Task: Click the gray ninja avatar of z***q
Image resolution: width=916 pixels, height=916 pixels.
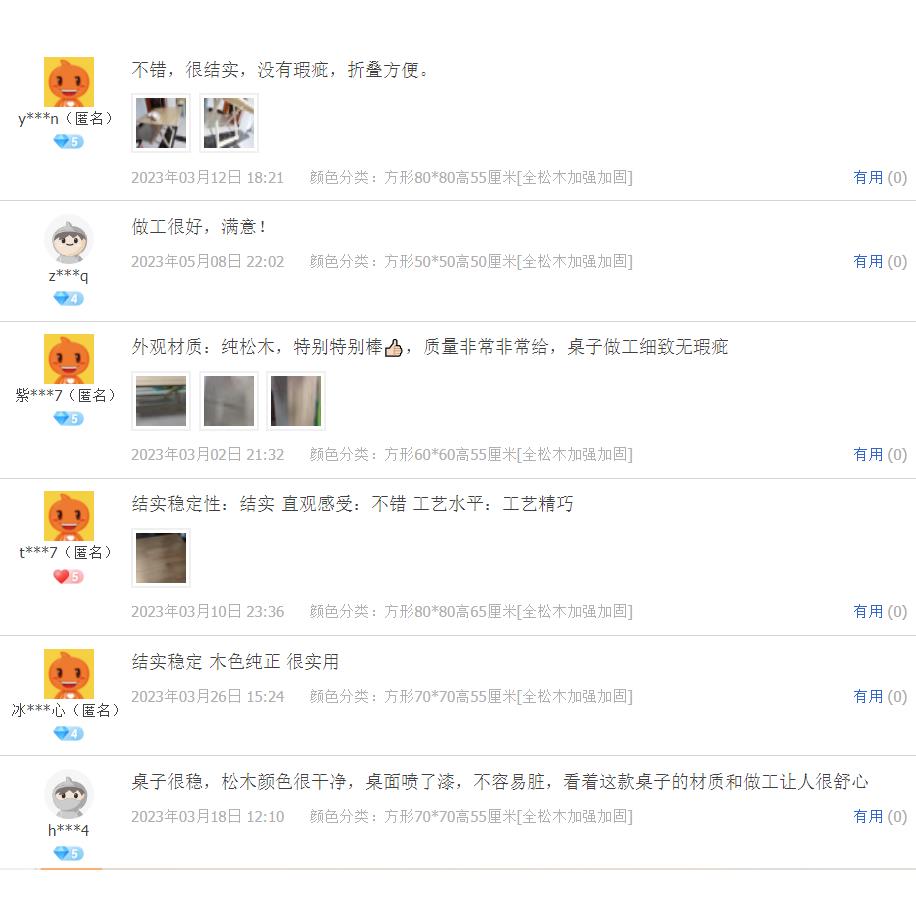Action: click(69, 240)
